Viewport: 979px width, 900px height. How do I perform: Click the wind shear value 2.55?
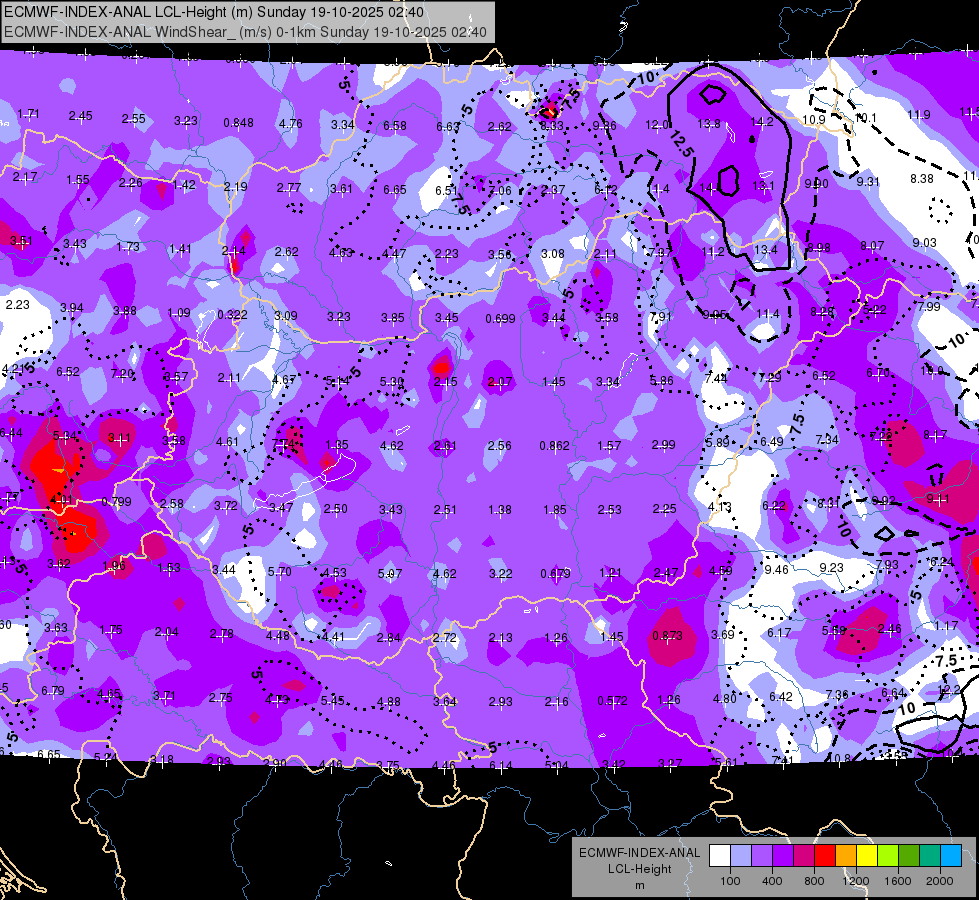[x=134, y=119]
